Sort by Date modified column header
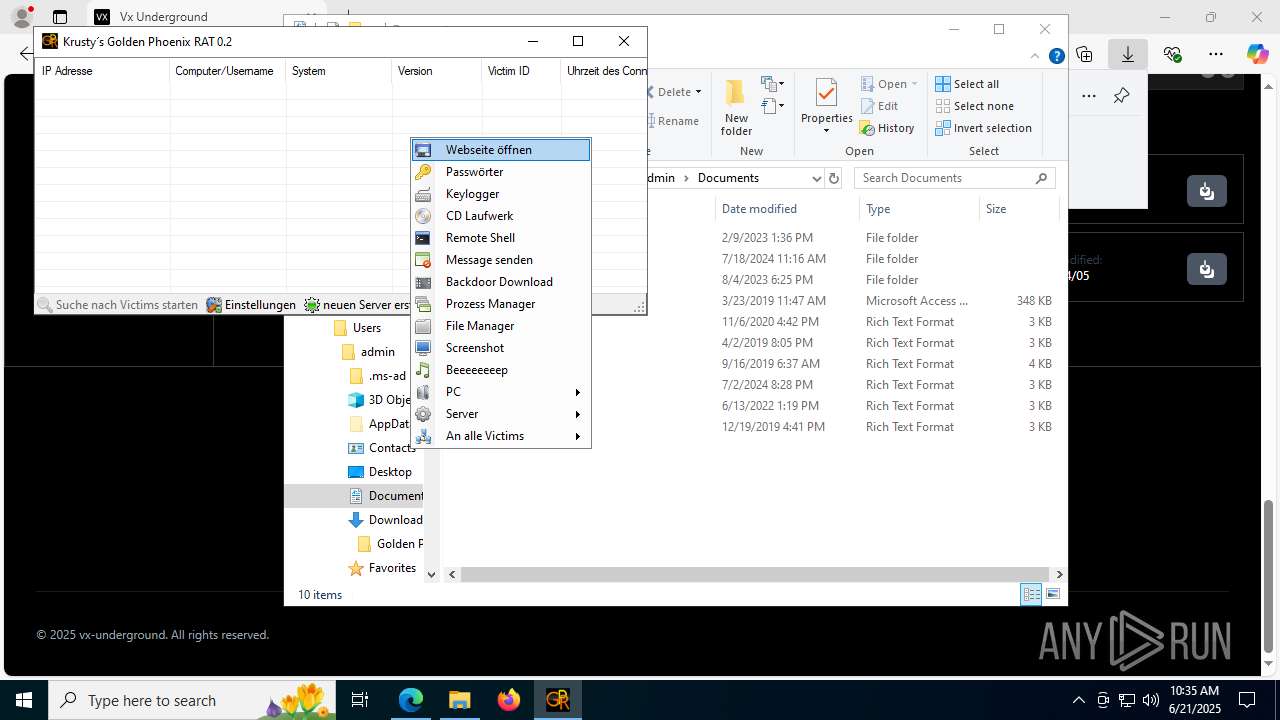The image size is (1280, 720). (786, 209)
